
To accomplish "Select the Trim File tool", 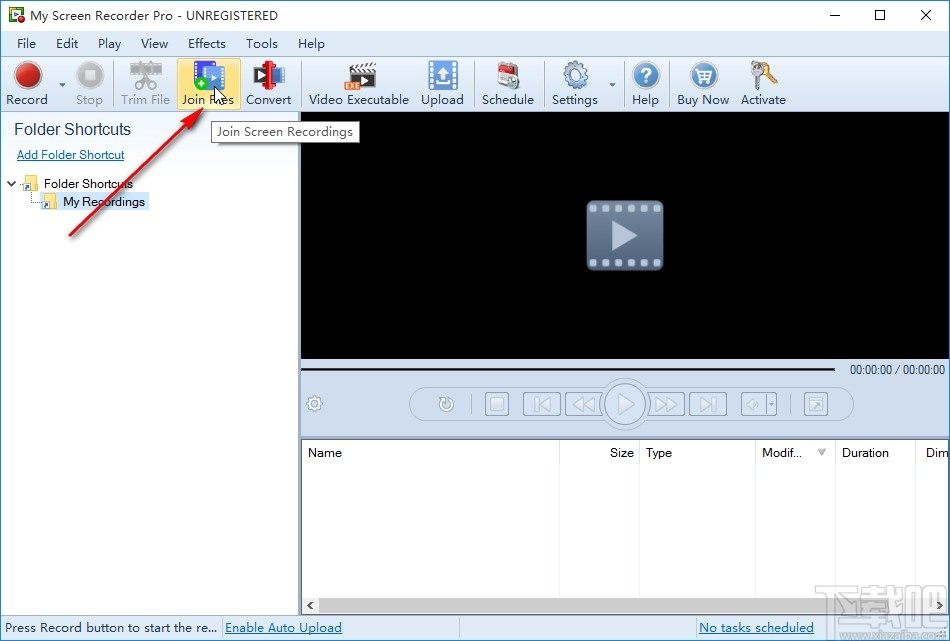I will [x=145, y=84].
